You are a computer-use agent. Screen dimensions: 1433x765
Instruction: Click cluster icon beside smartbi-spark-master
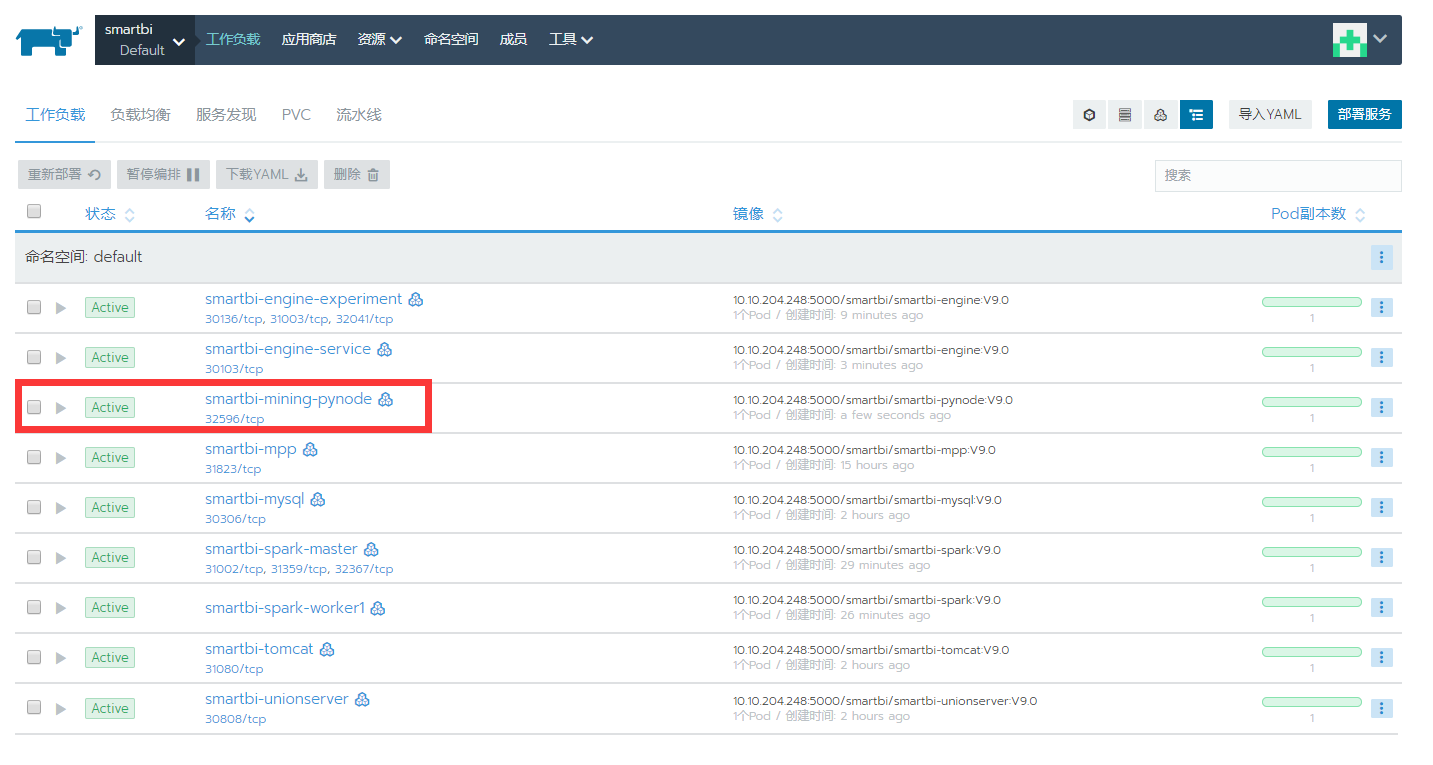[371, 549]
